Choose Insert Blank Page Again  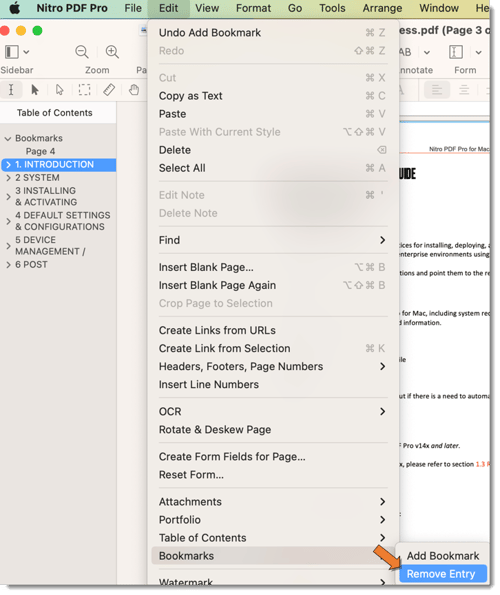(x=272, y=285)
